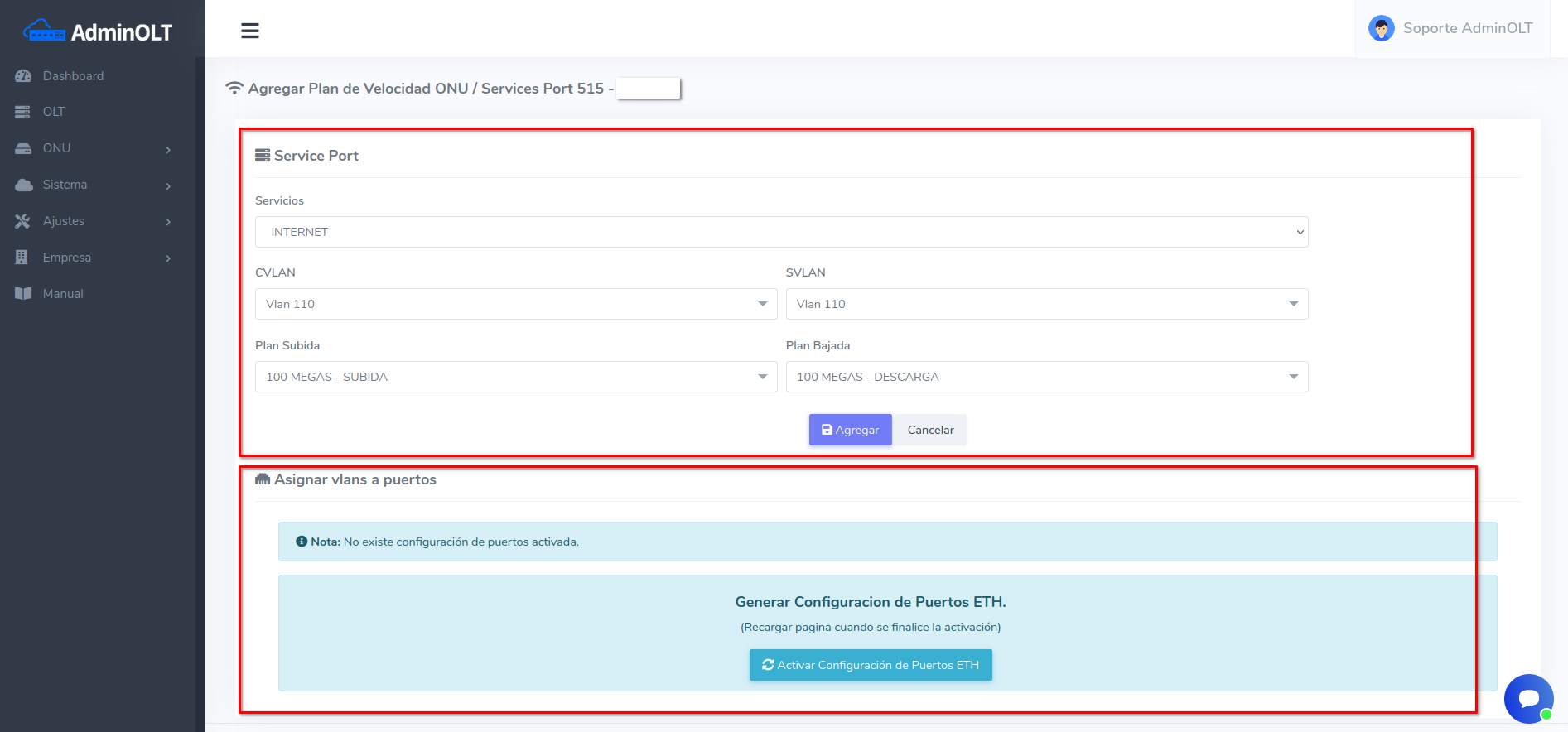This screenshot has width=1568, height=732.
Task: Open the Plan Bajada dropdown
Action: pyautogui.click(x=1046, y=377)
